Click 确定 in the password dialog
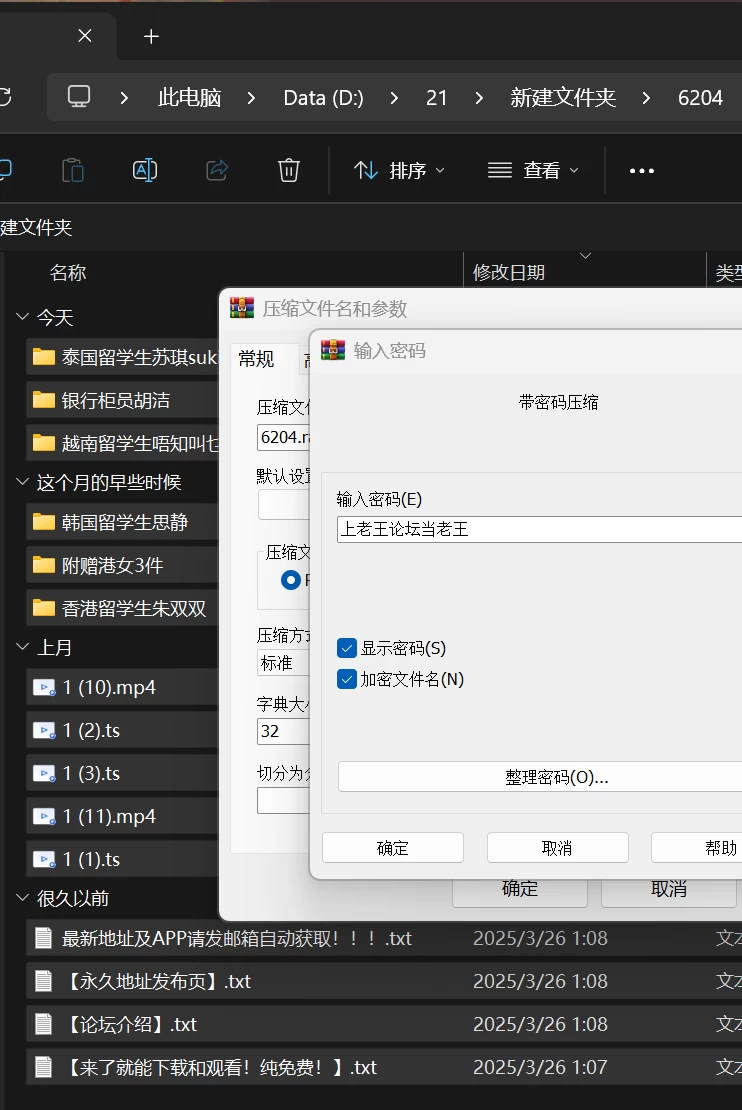This screenshot has width=742, height=1110. click(393, 847)
